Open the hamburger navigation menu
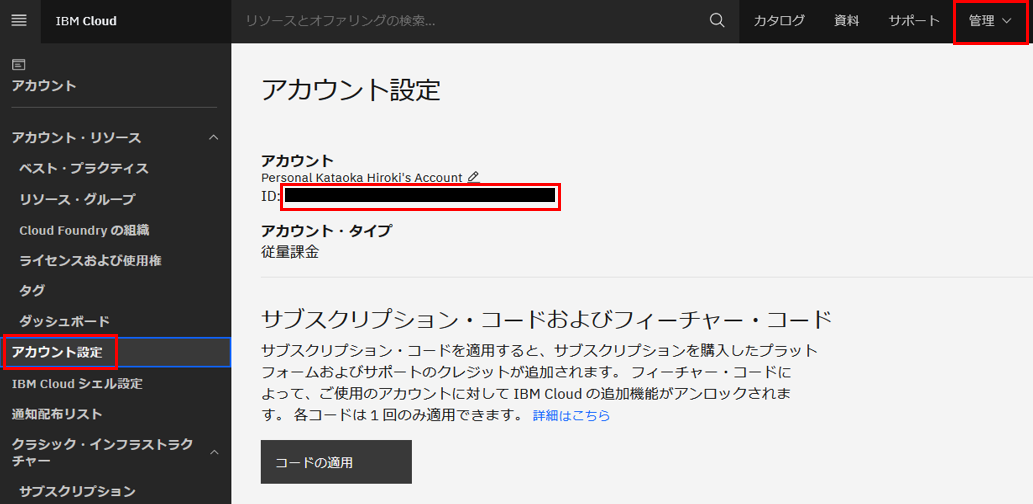The width and height of the screenshot is (1033, 504). coord(19,20)
